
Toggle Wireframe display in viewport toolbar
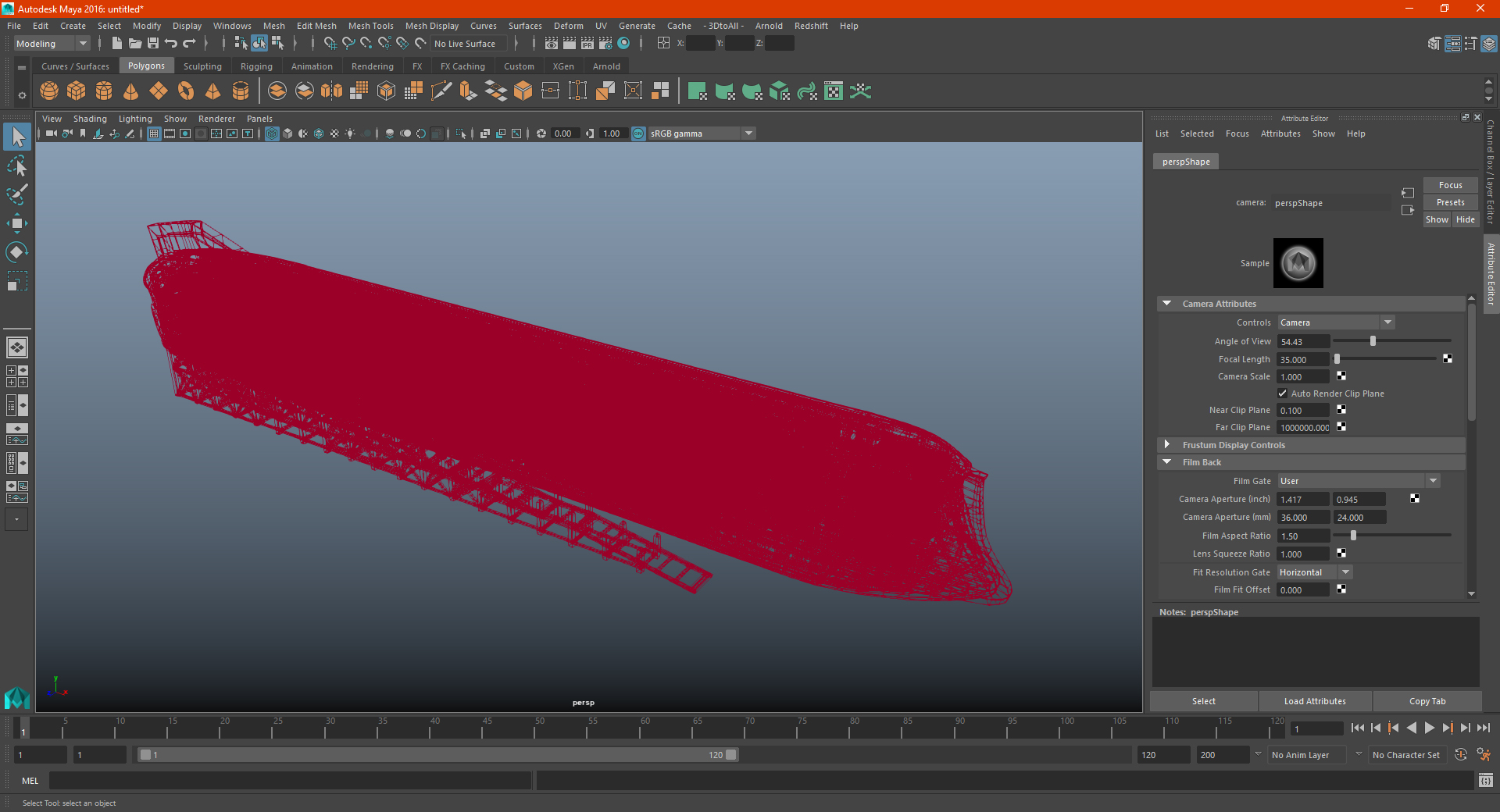272,134
